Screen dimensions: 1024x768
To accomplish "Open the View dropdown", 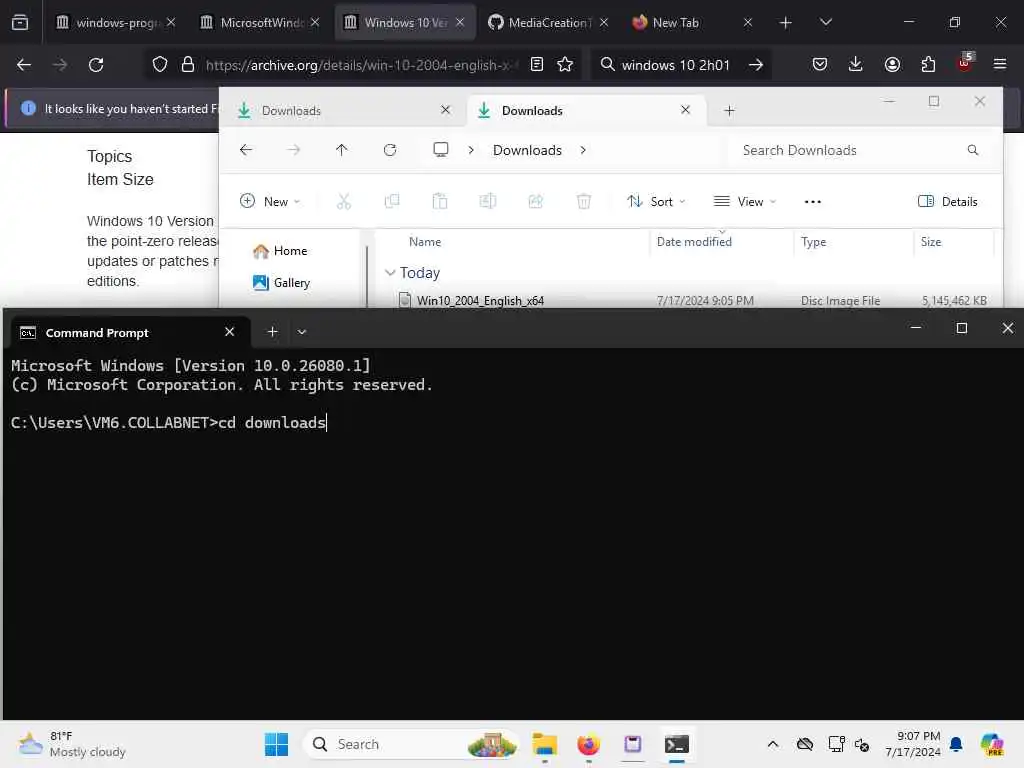I will click(x=745, y=201).
